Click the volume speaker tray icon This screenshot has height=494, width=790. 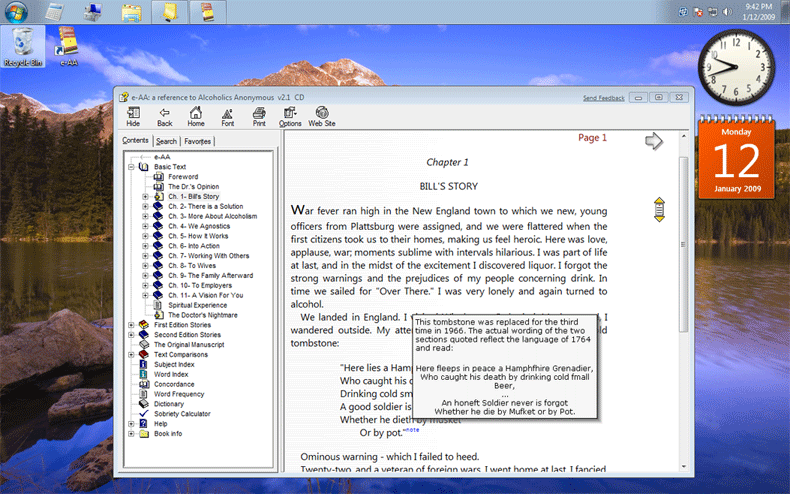728,12
